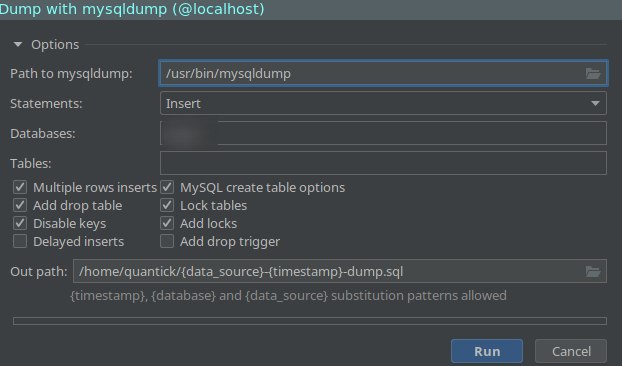This screenshot has height=366, width=622.
Task: Toggle MySQL create table options checkbox
Action: 167,187
